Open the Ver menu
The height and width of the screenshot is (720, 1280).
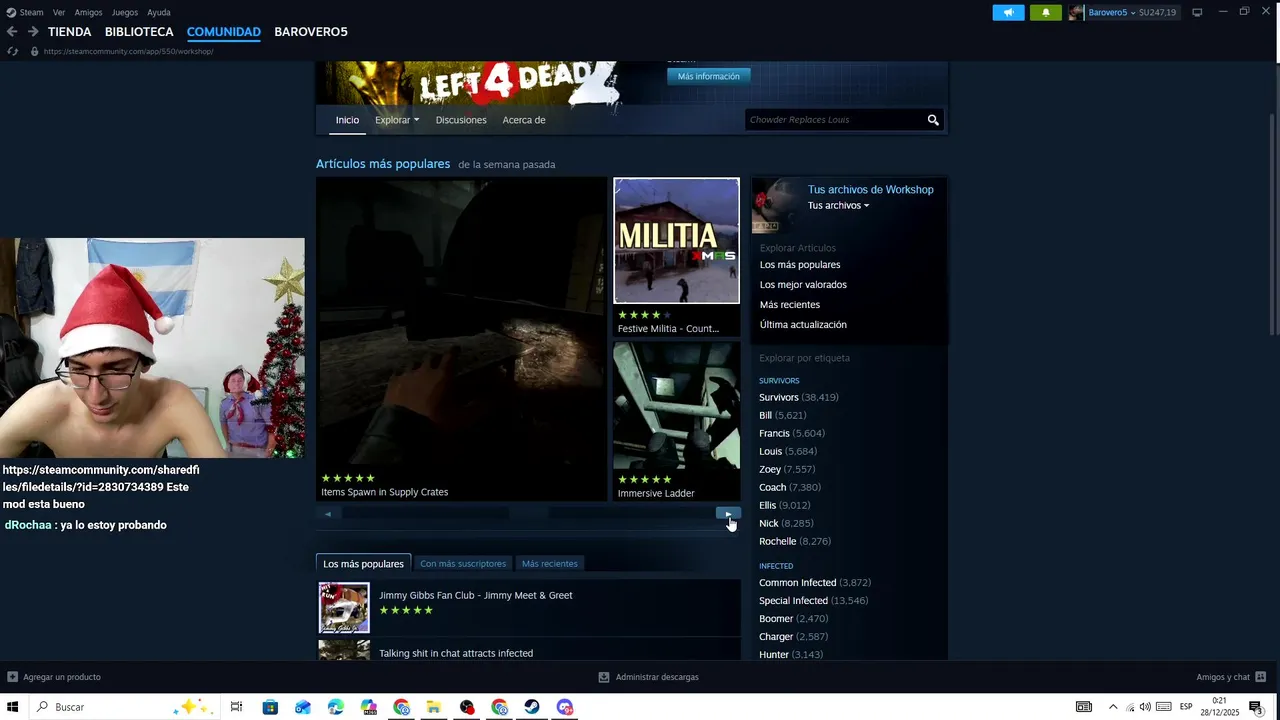(59, 12)
